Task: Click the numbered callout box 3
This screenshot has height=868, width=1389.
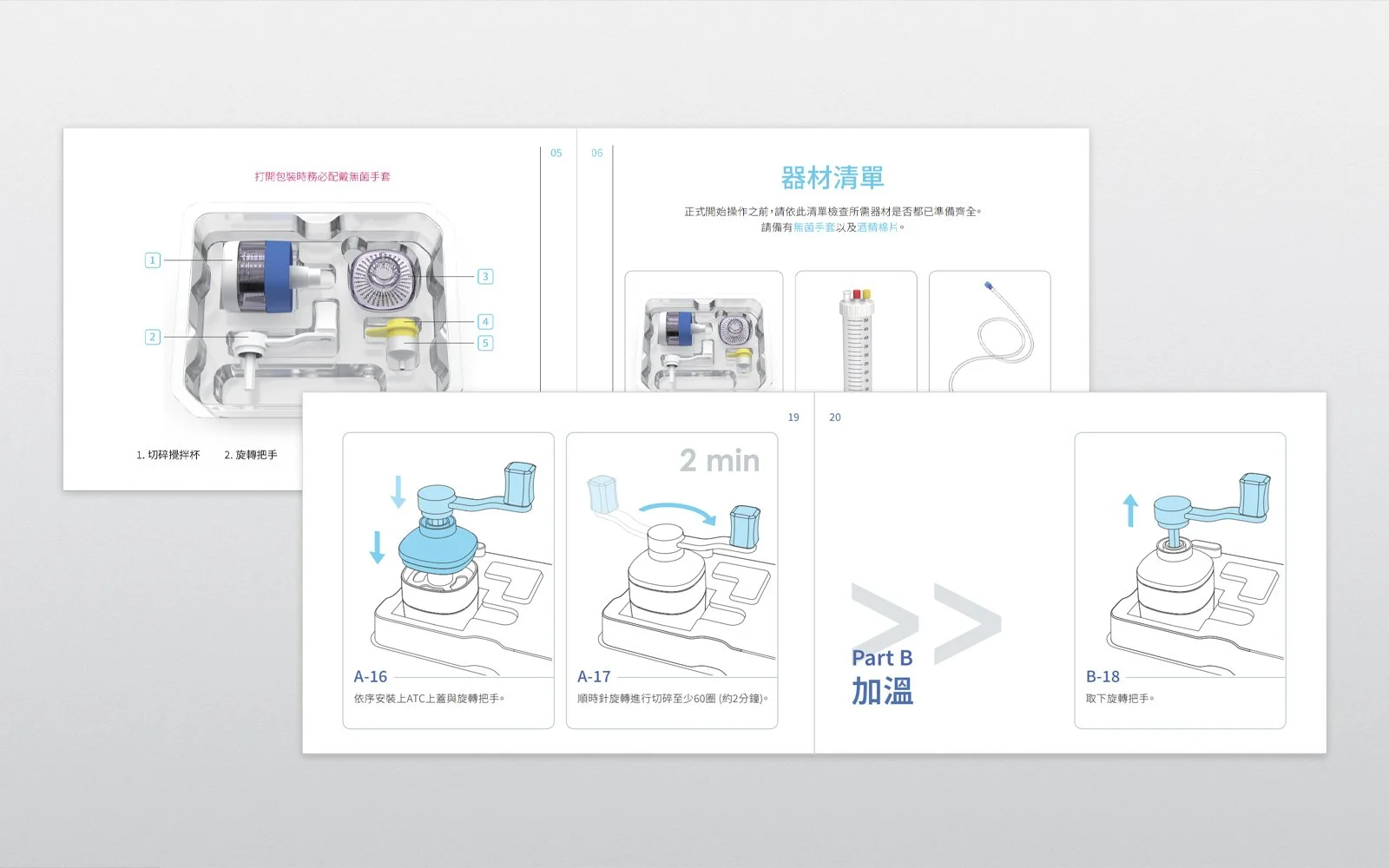Action: [x=485, y=276]
